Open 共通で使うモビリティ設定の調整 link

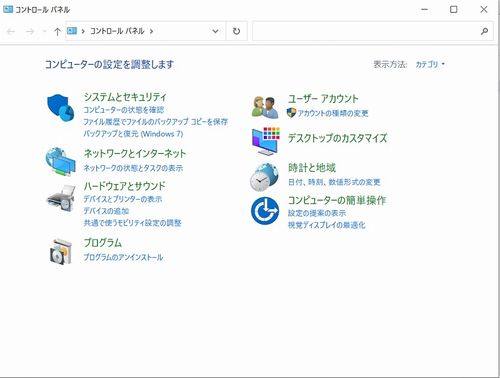point(132,223)
